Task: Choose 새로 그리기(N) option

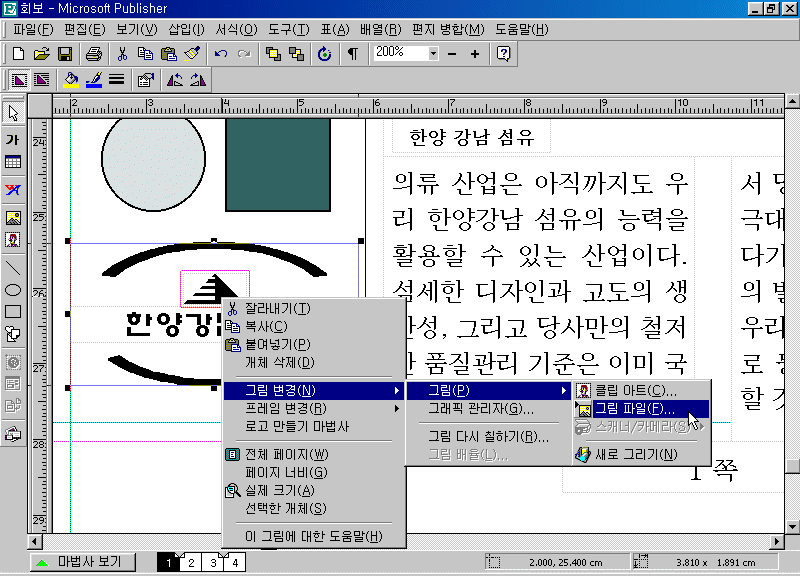Action: [641, 454]
